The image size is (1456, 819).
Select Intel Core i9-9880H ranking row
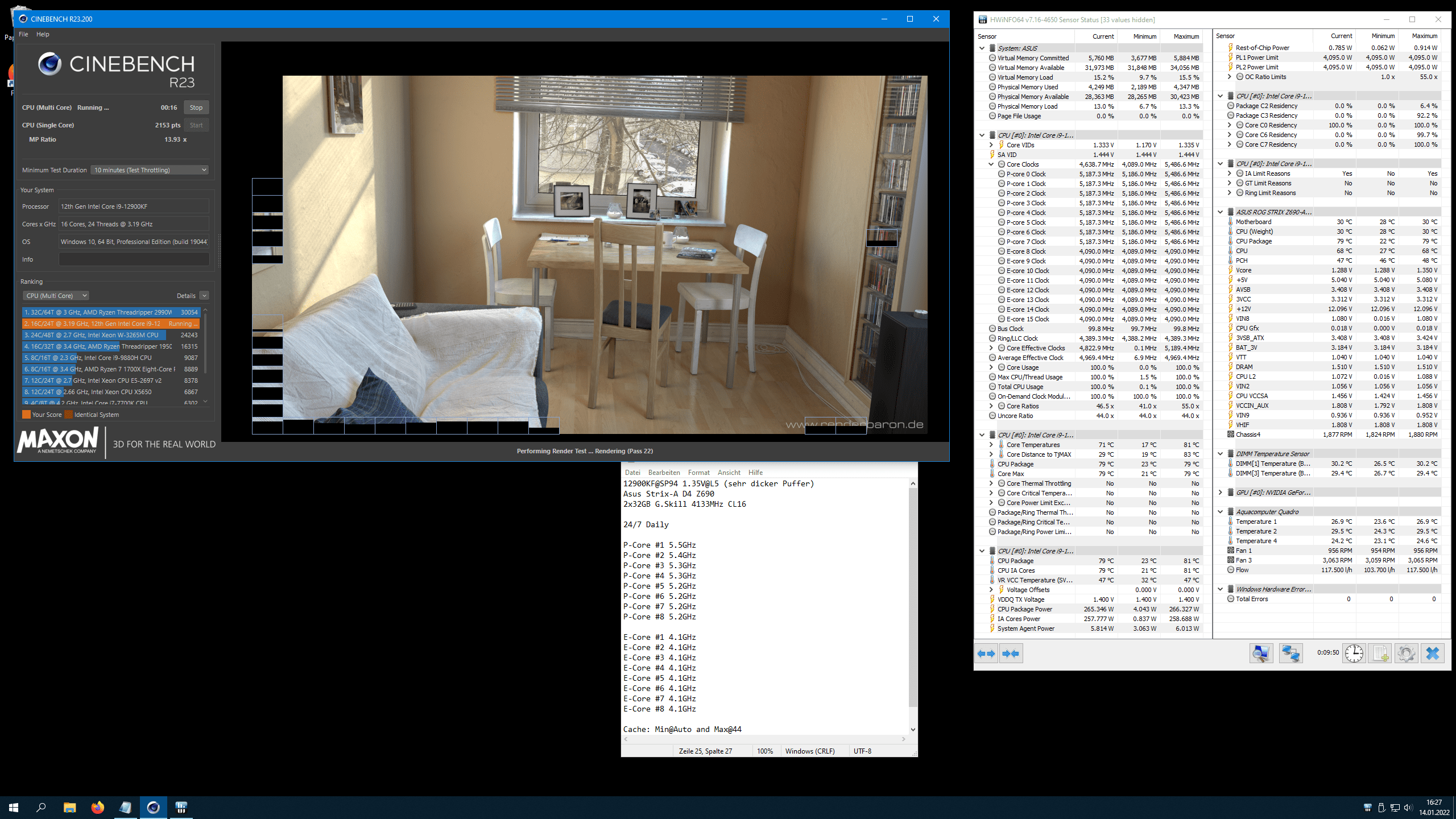[111, 358]
